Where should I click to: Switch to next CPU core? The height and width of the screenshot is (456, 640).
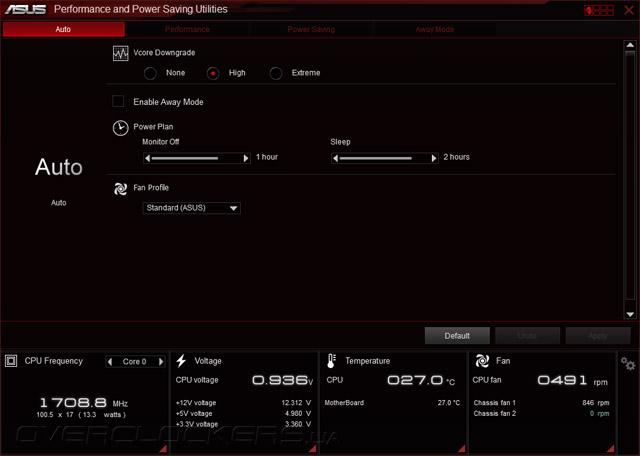[161, 362]
